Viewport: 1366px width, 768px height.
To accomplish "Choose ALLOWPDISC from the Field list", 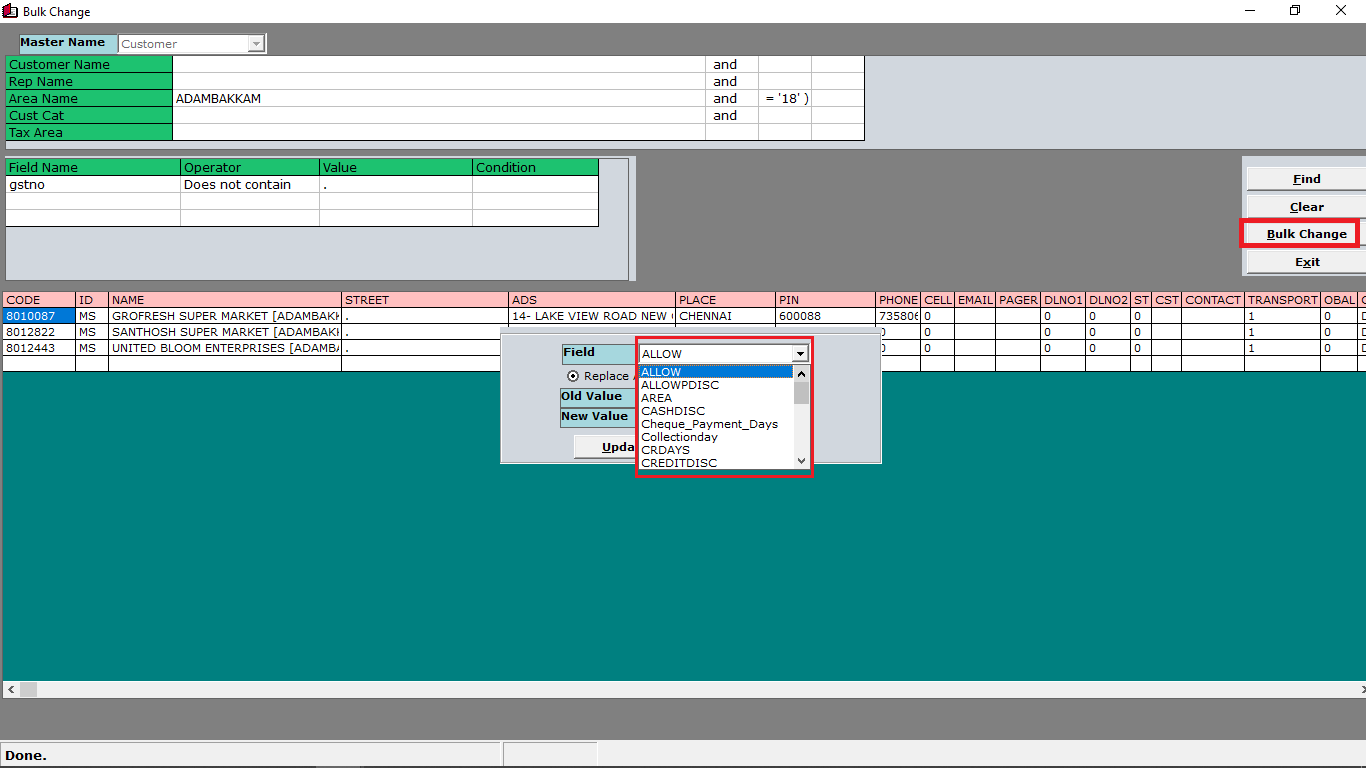I will [x=680, y=385].
